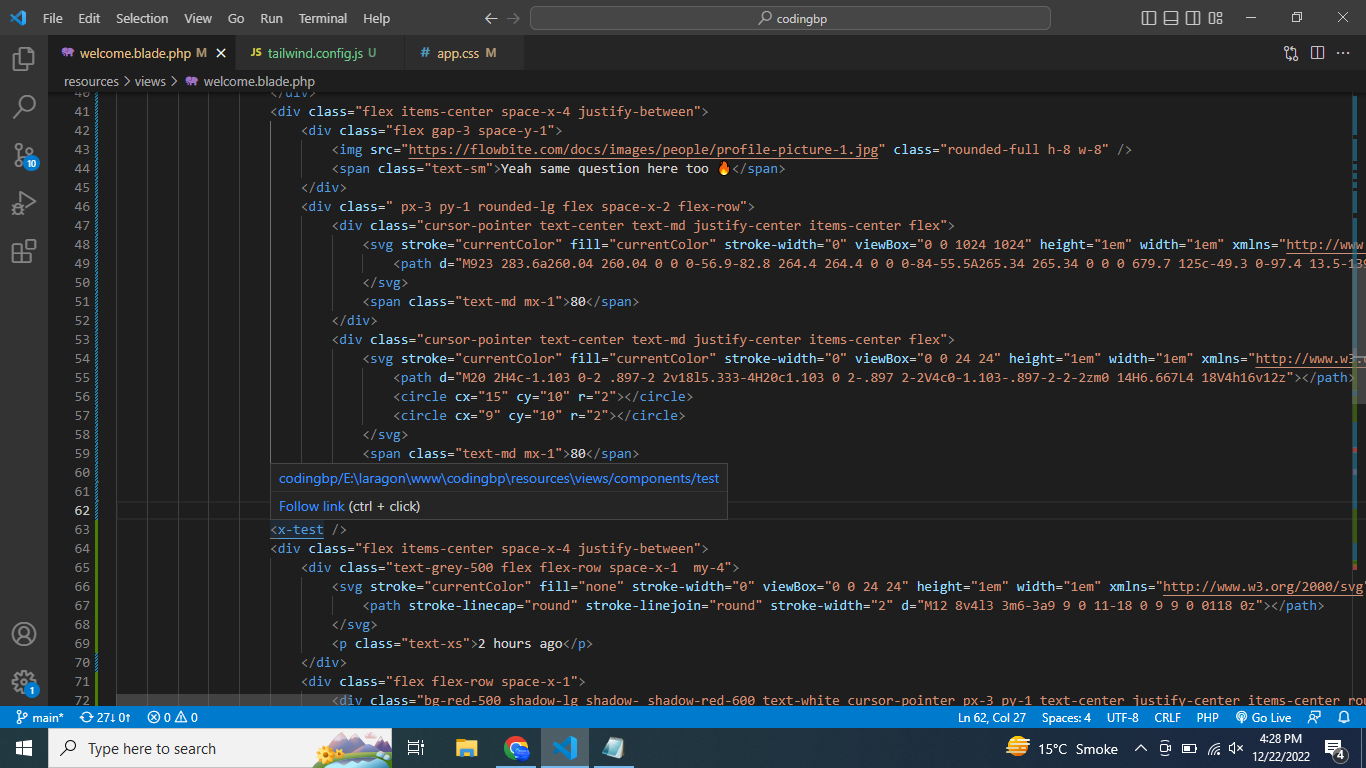The width and height of the screenshot is (1366, 768).
Task: Open the Terminal menu
Action: [322, 18]
